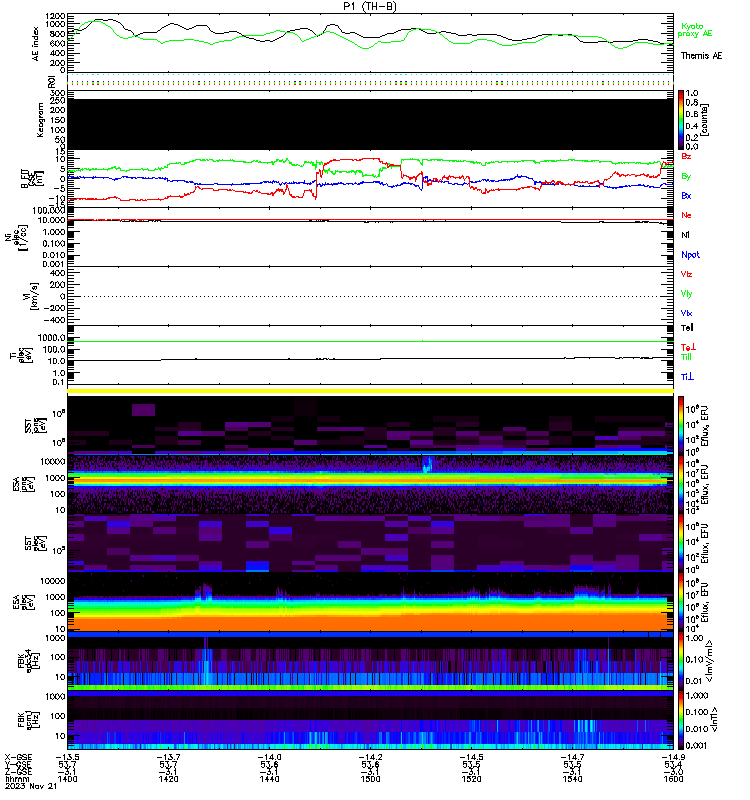
Task: Select the blue "Ti⊥" temperature legend label
Action: click(687, 377)
